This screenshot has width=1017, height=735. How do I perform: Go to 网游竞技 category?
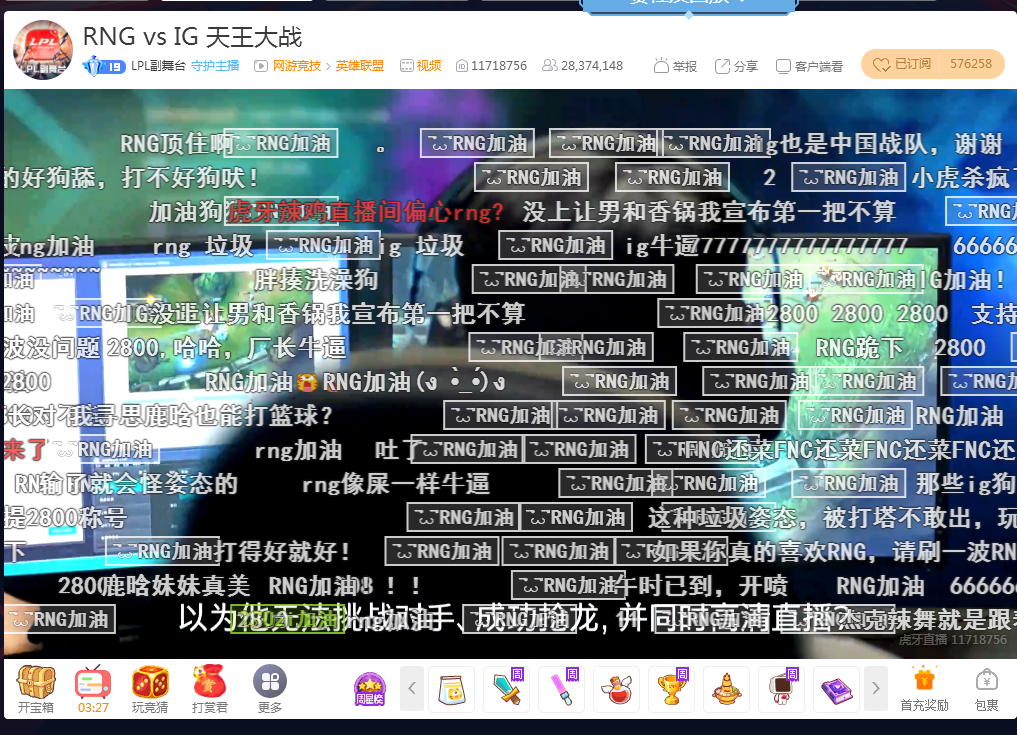click(296, 66)
